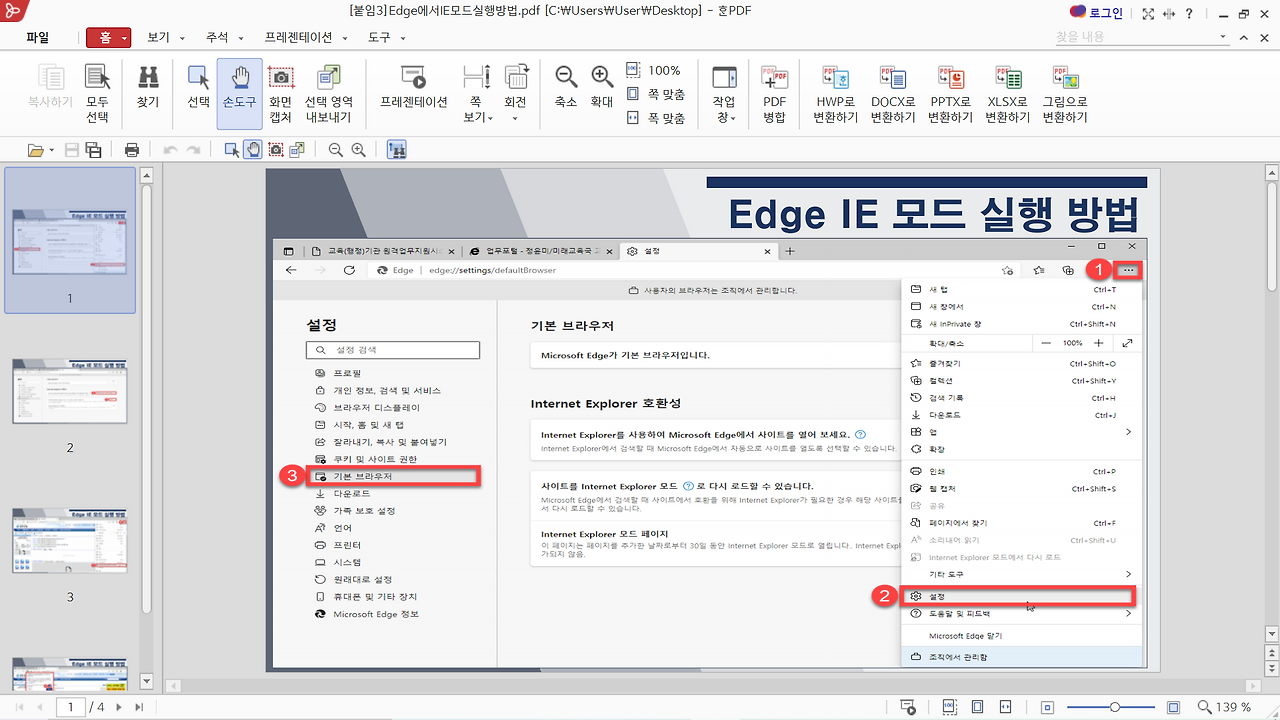Click the printer icon in the quick toolbar

click(132, 150)
